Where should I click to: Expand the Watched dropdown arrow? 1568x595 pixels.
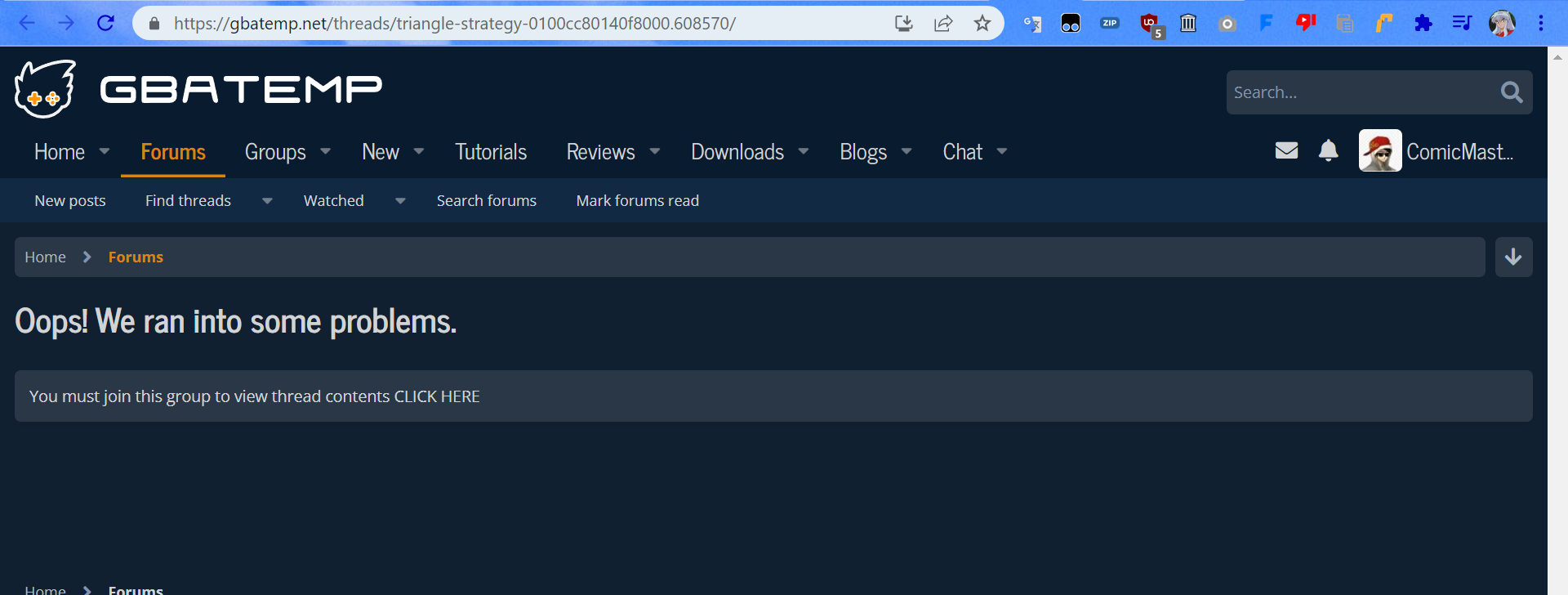pos(400,201)
